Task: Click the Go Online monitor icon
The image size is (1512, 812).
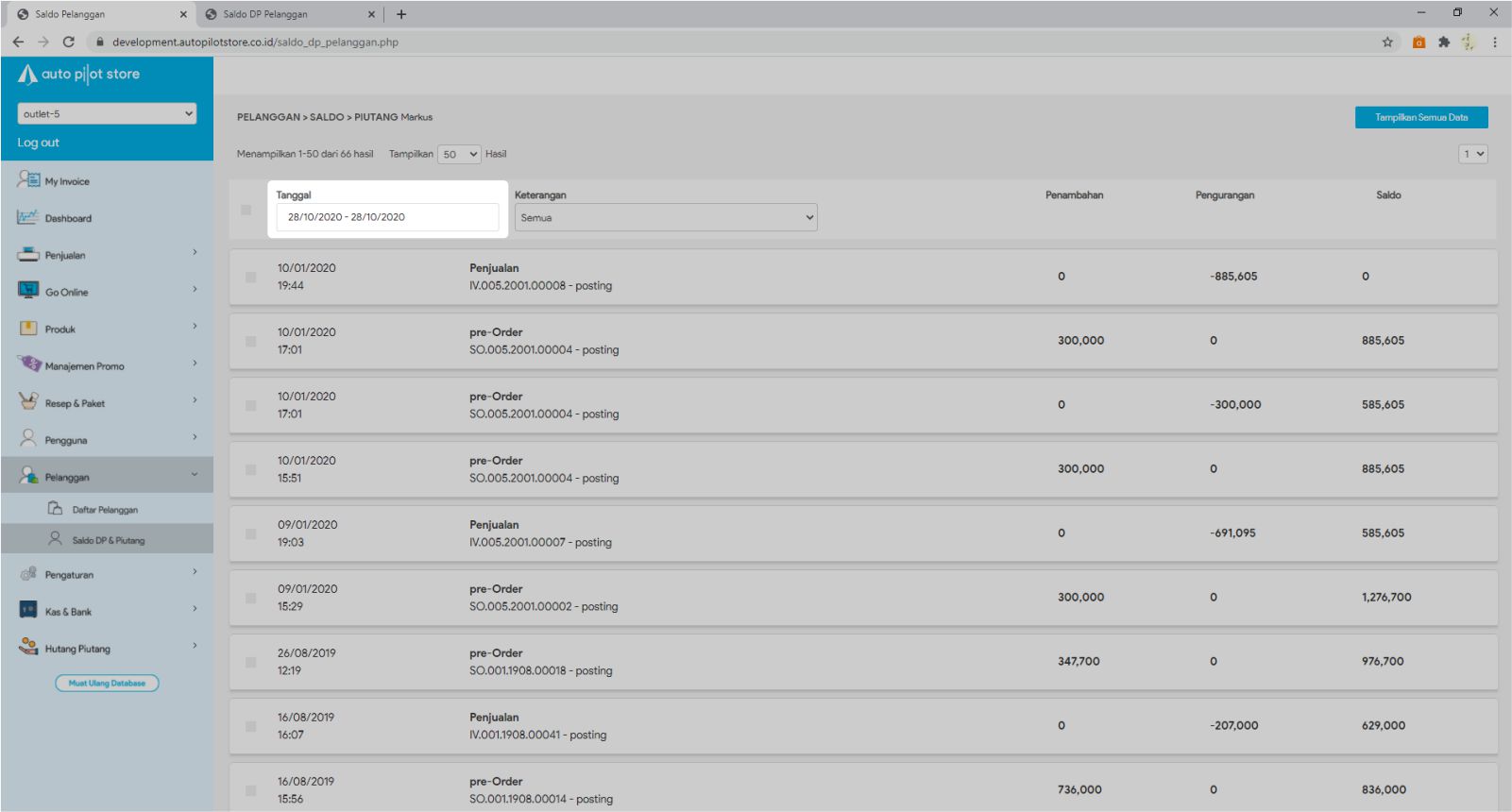Action: tap(28, 291)
